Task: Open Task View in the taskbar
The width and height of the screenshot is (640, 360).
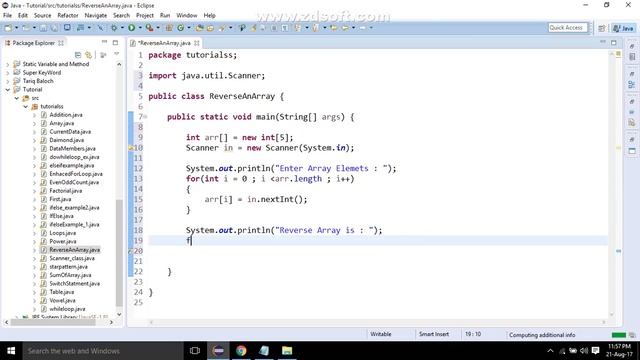Action: click(195, 351)
